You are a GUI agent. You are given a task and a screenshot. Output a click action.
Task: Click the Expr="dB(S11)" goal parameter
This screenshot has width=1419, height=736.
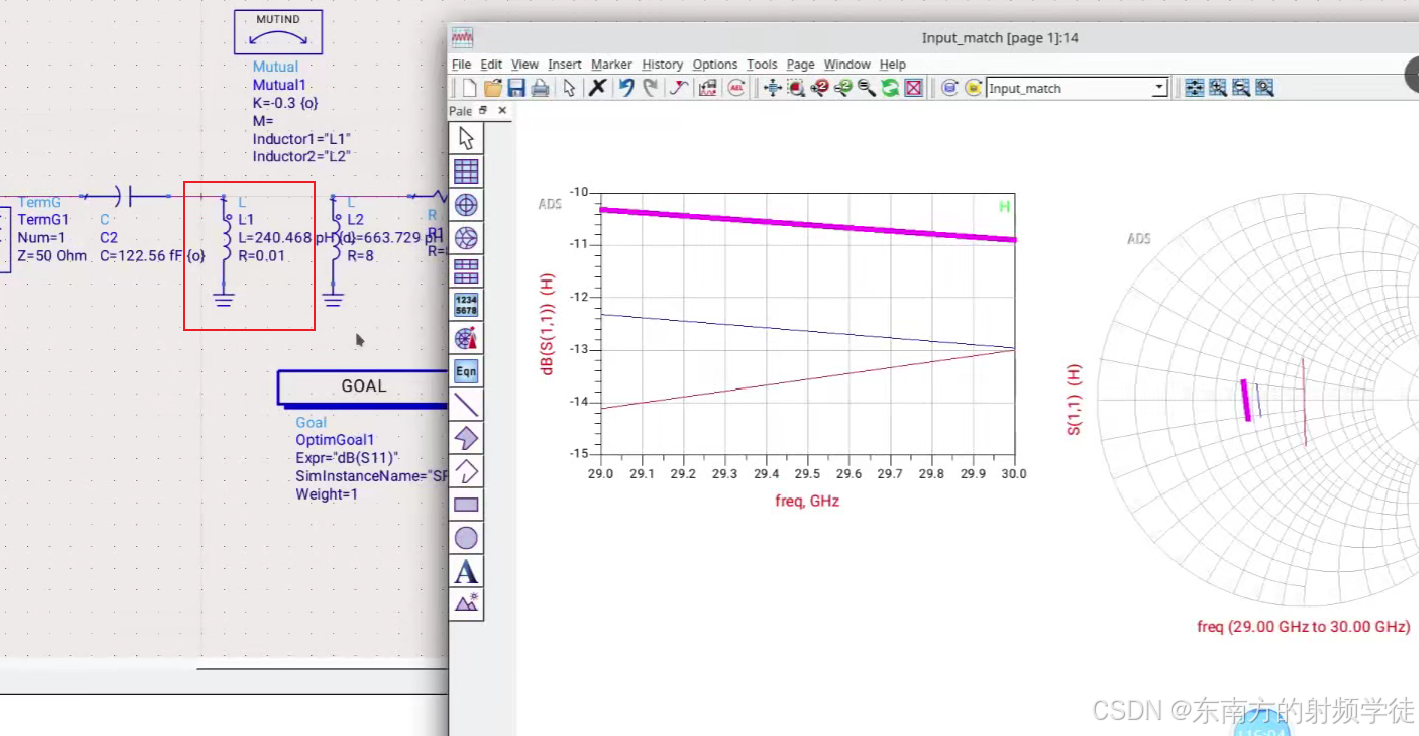coord(347,458)
